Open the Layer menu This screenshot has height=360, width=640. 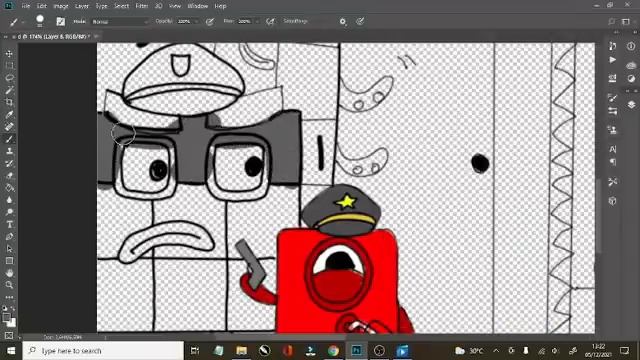coord(82,6)
